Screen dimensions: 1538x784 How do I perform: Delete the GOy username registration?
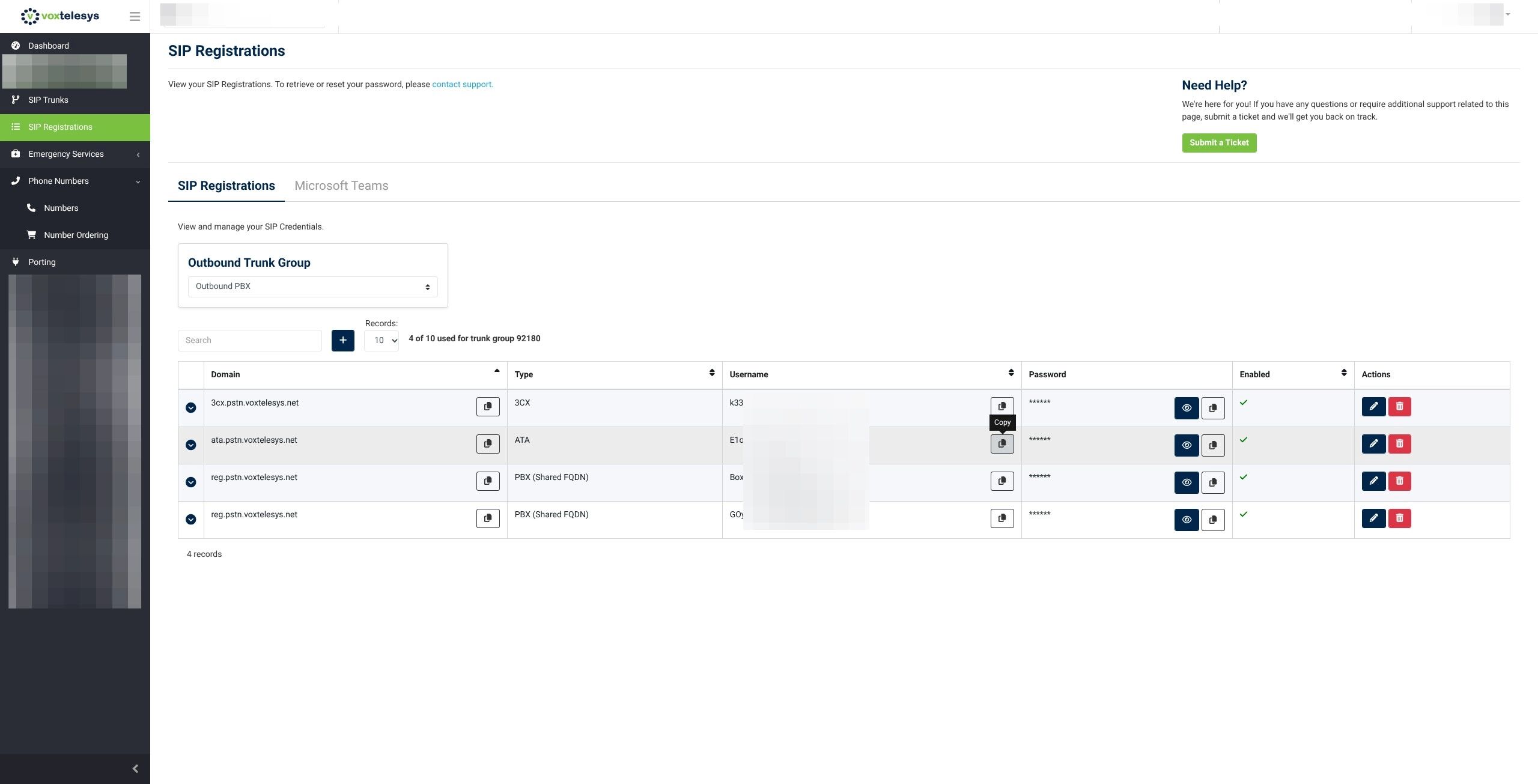tap(1400, 518)
